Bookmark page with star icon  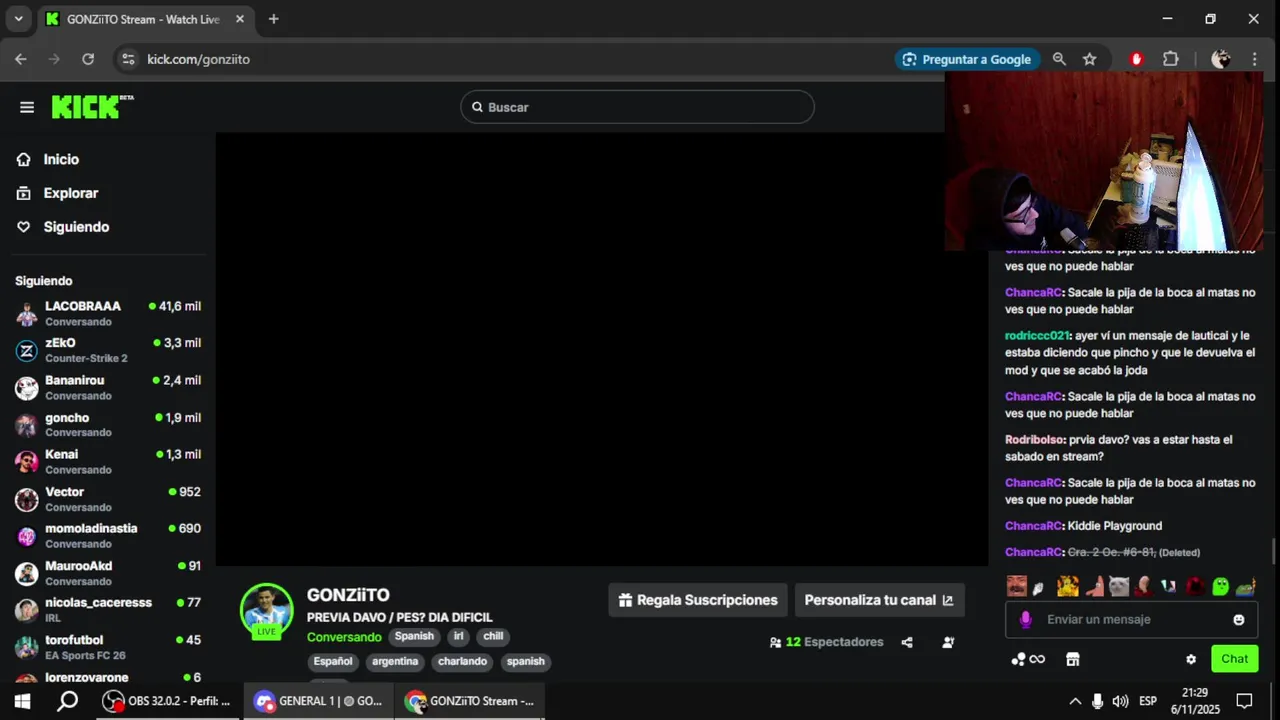[1090, 59]
